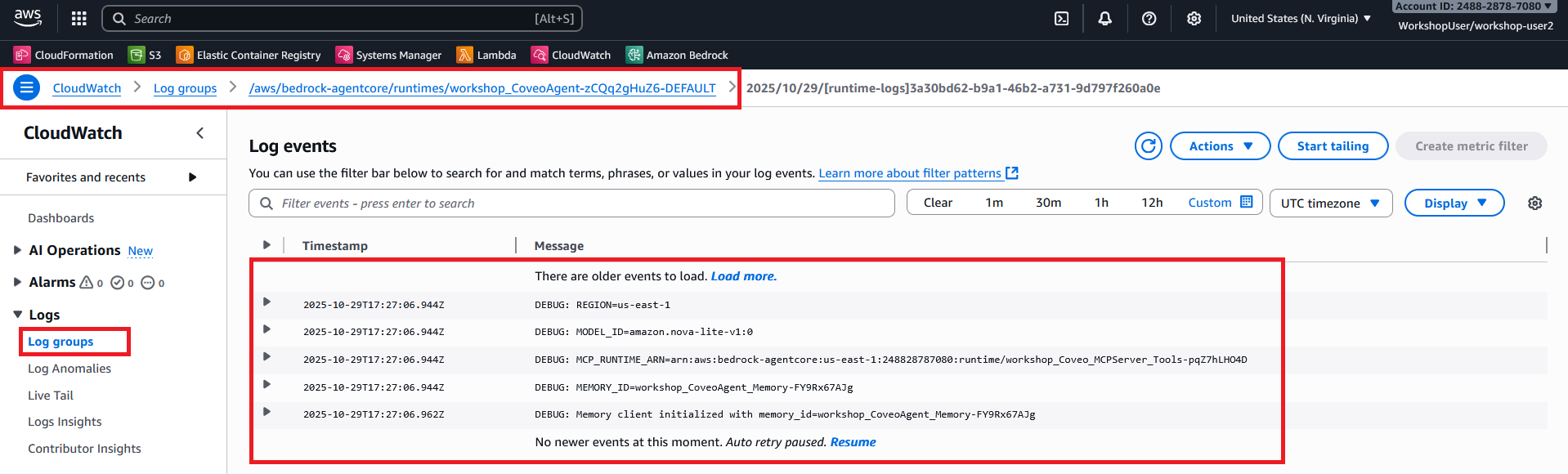1568x474 pixels.
Task: Open the United States (N. Virginia) region dropdown
Action: click(x=1301, y=18)
